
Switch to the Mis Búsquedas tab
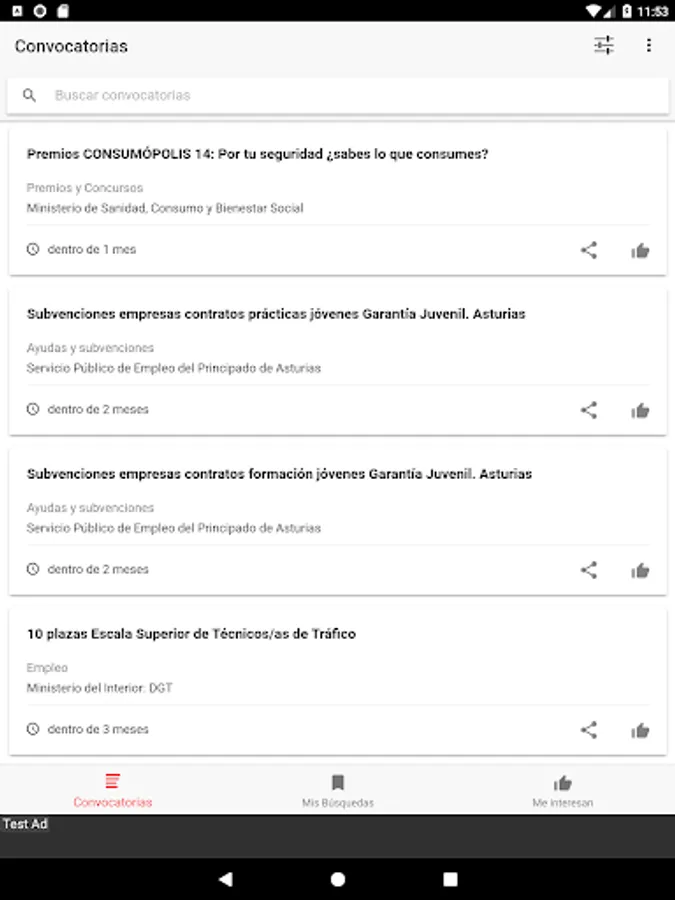[338, 790]
